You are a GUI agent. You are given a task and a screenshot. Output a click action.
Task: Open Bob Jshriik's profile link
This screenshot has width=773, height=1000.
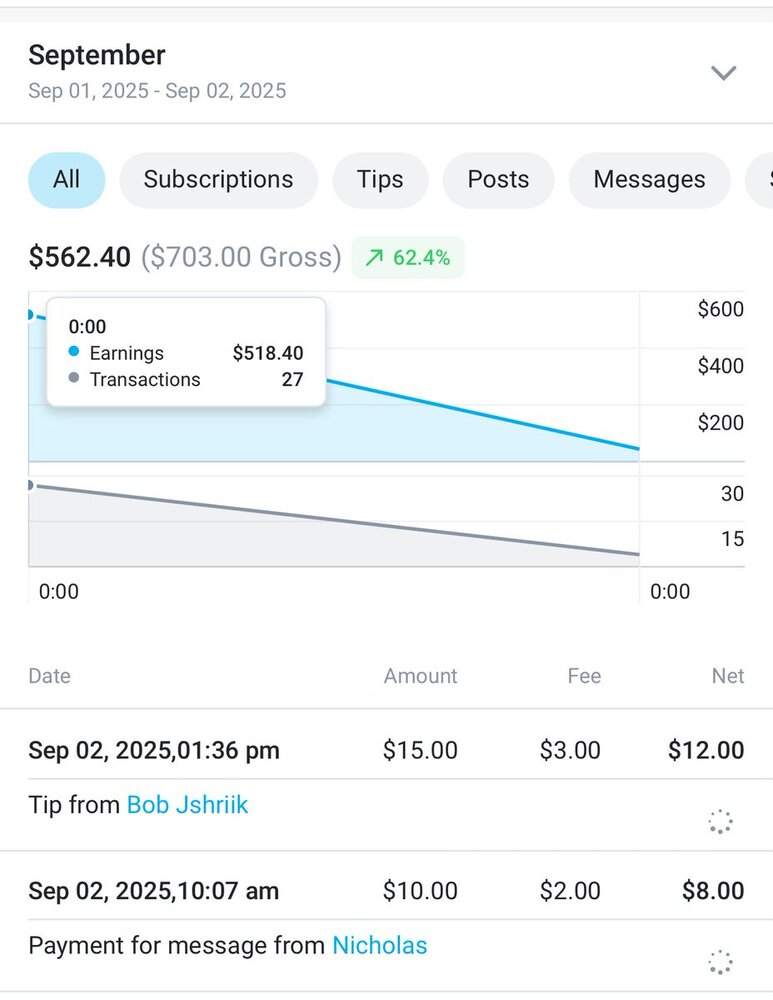point(187,805)
